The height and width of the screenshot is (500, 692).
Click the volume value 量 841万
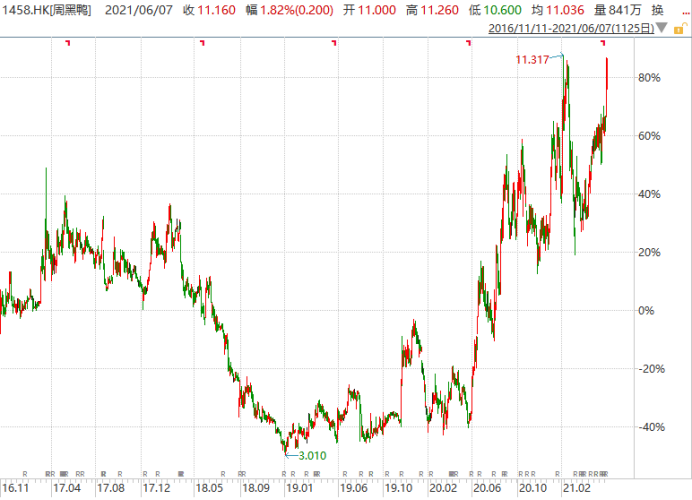[617, 10]
